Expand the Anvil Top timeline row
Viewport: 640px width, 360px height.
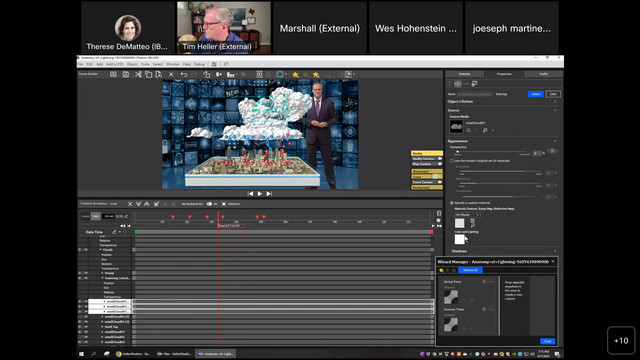click(x=102, y=327)
